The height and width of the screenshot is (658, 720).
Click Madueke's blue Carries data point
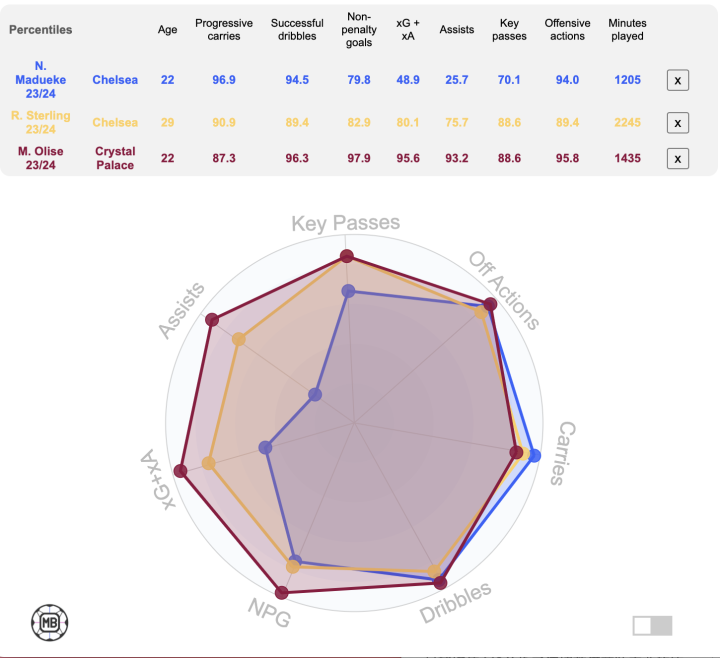(534, 456)
